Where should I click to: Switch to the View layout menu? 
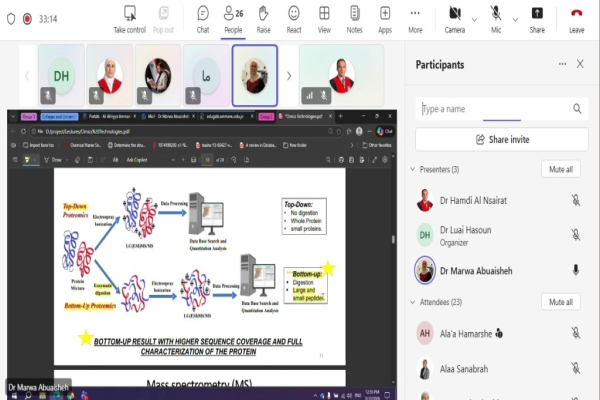(x=324, y=17)
